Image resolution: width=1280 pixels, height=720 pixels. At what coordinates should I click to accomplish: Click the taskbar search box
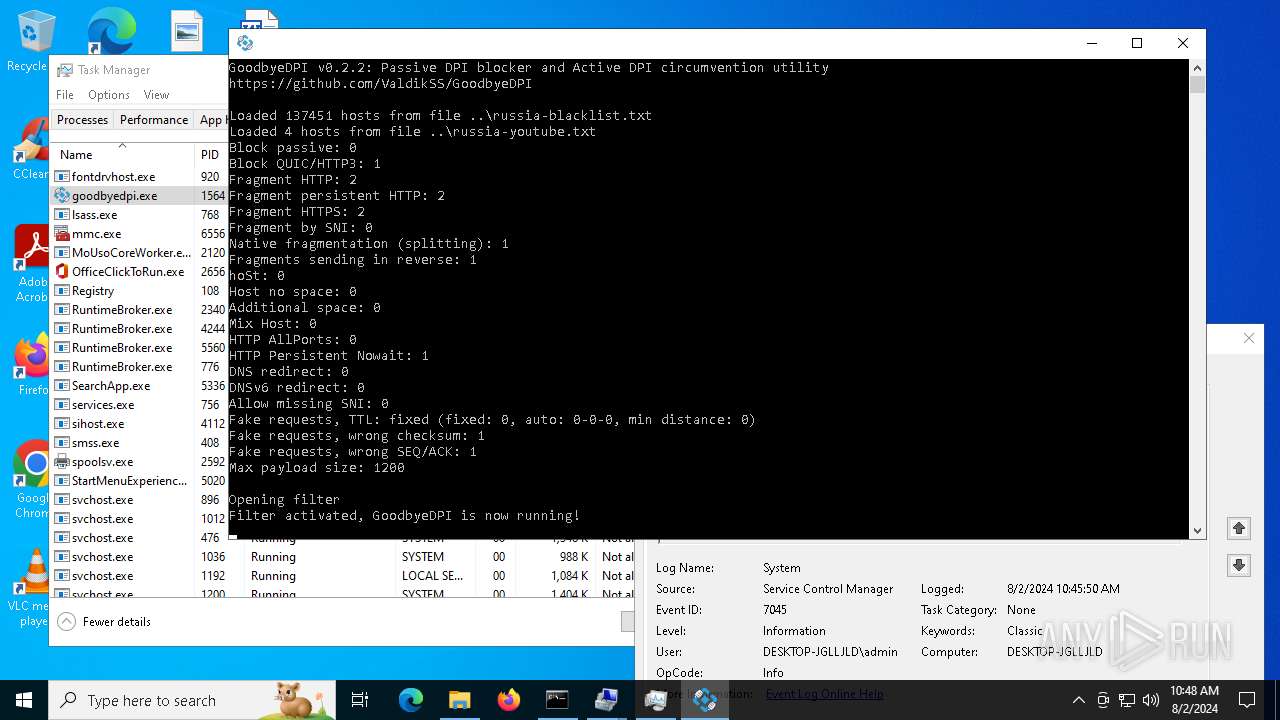tap(192, 700)
